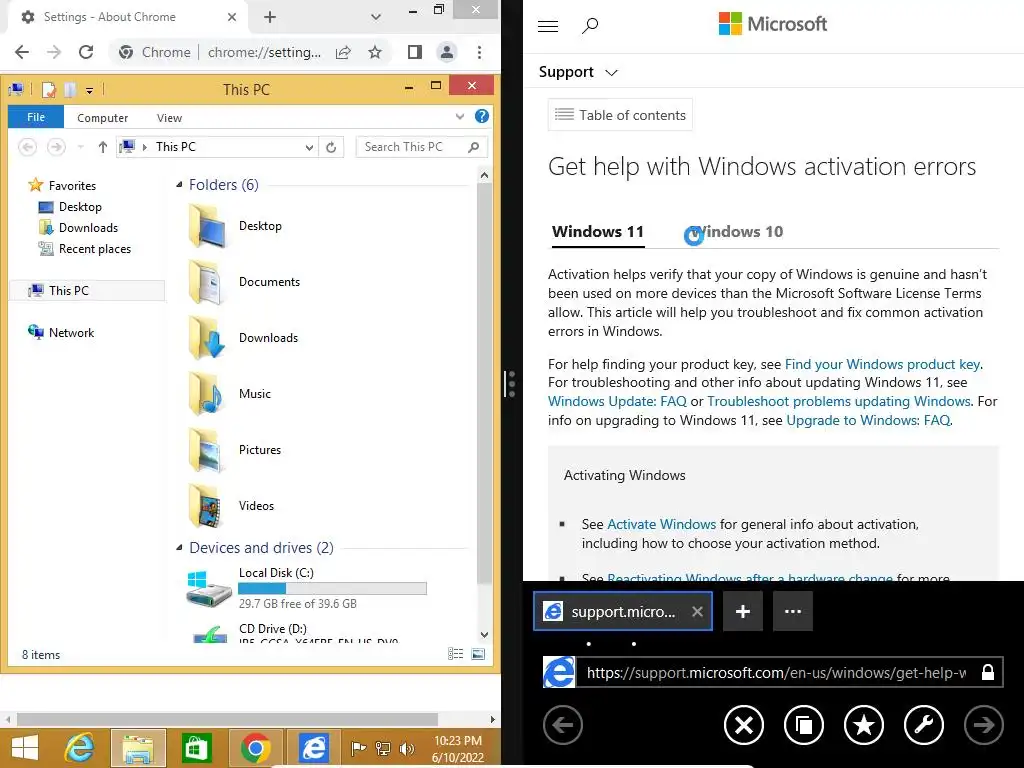The height and width of the screenshot is (768, 1024).
Task: Open a new Chrome tab with plus
Action: tap(270, 17)
